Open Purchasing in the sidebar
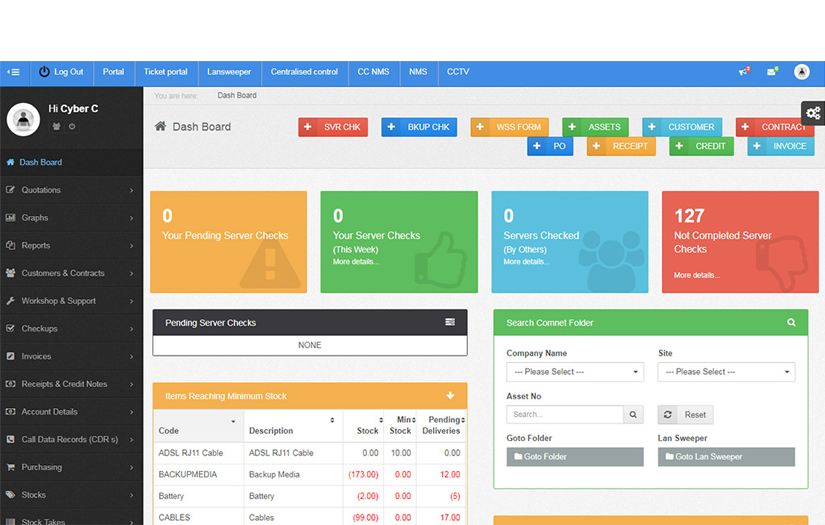 click(x=72, y=467)
